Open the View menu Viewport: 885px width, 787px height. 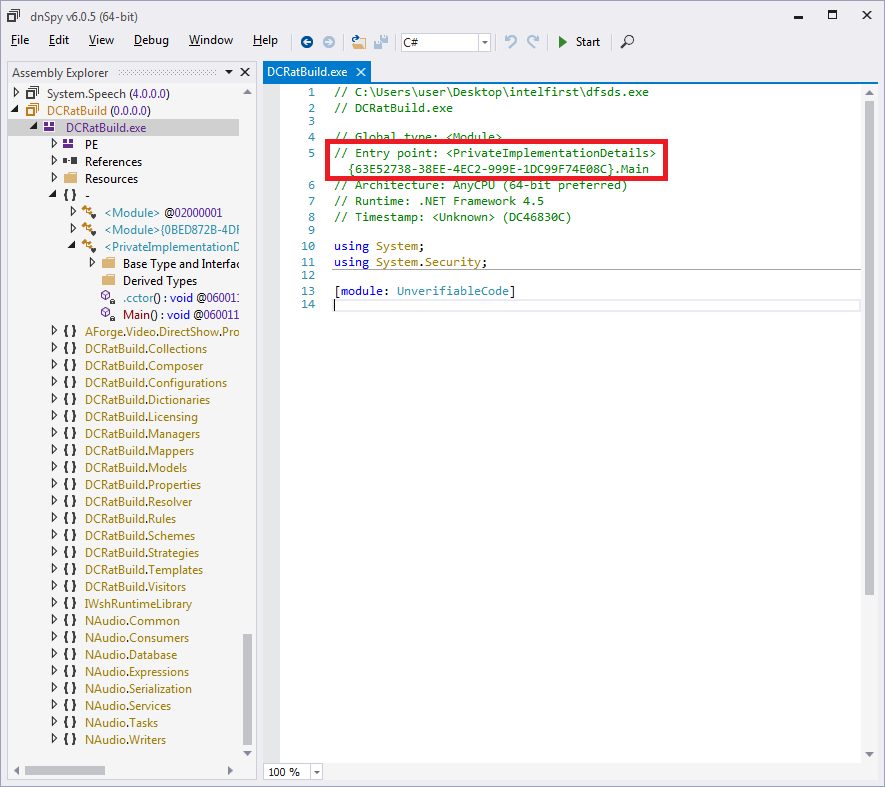tap(101, 40)
